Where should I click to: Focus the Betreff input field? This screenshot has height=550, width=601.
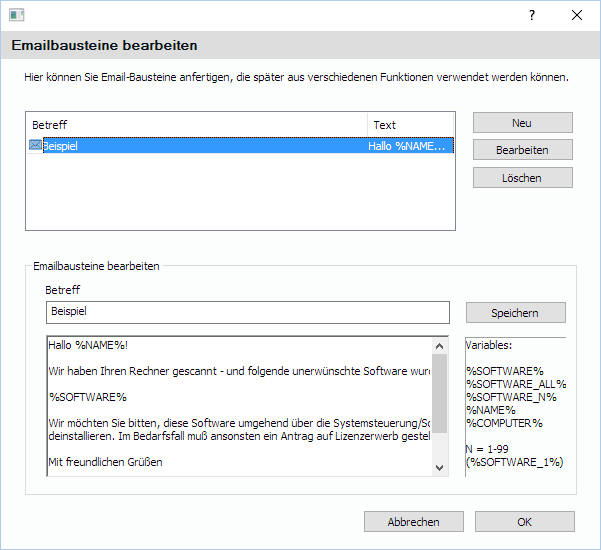248,312
